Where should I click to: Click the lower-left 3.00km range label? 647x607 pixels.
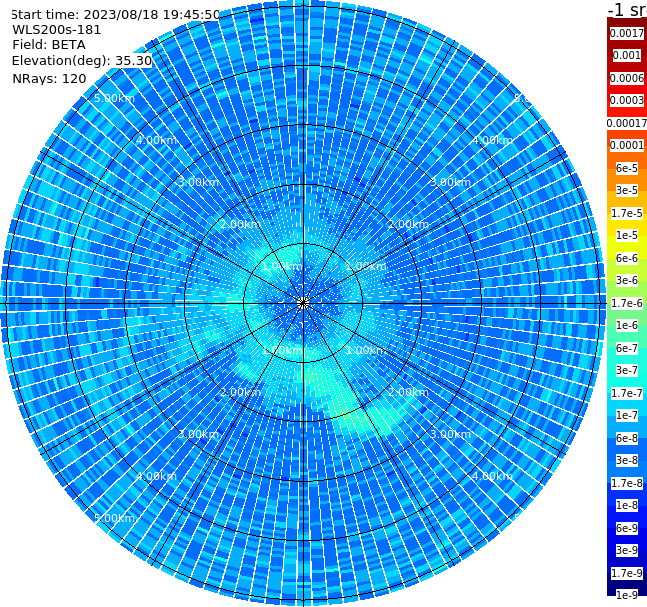[x=198, y=434]
